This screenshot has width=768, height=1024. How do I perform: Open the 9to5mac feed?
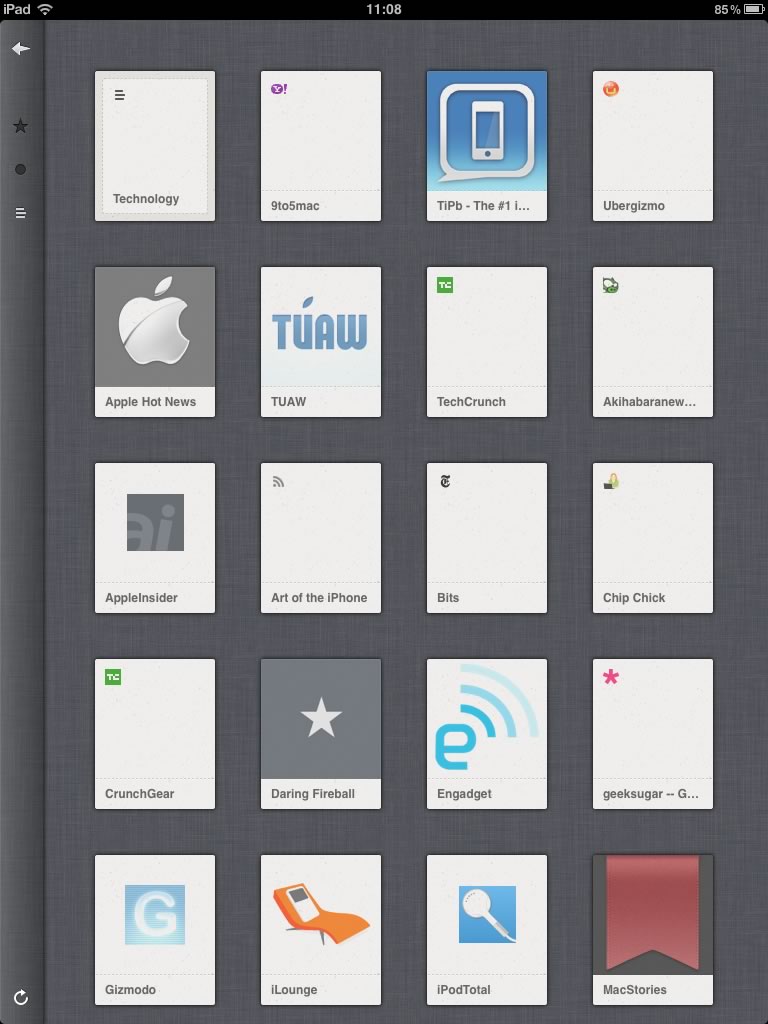click(x=321, y=146)
